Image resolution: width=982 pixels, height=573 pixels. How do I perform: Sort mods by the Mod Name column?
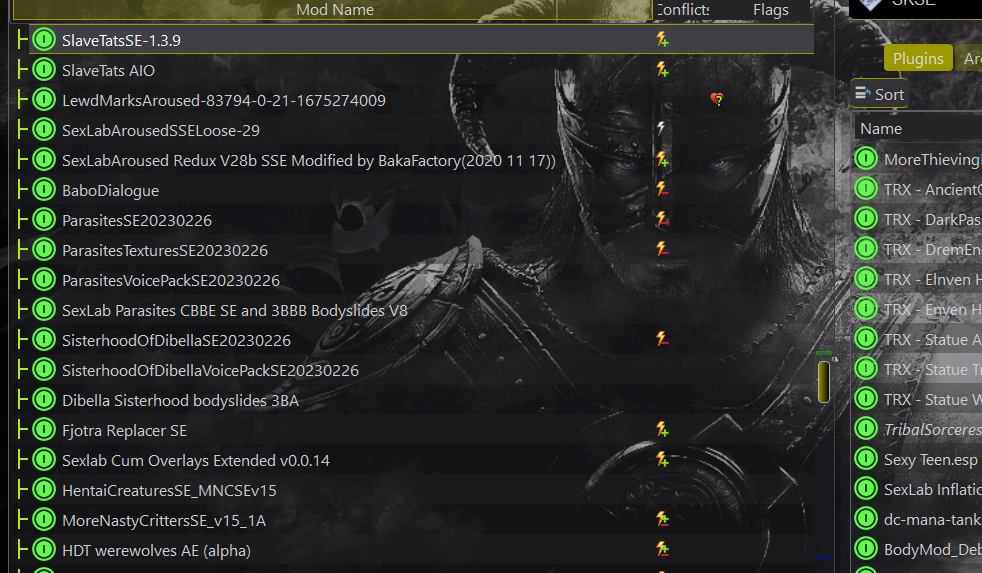point(334,10)
